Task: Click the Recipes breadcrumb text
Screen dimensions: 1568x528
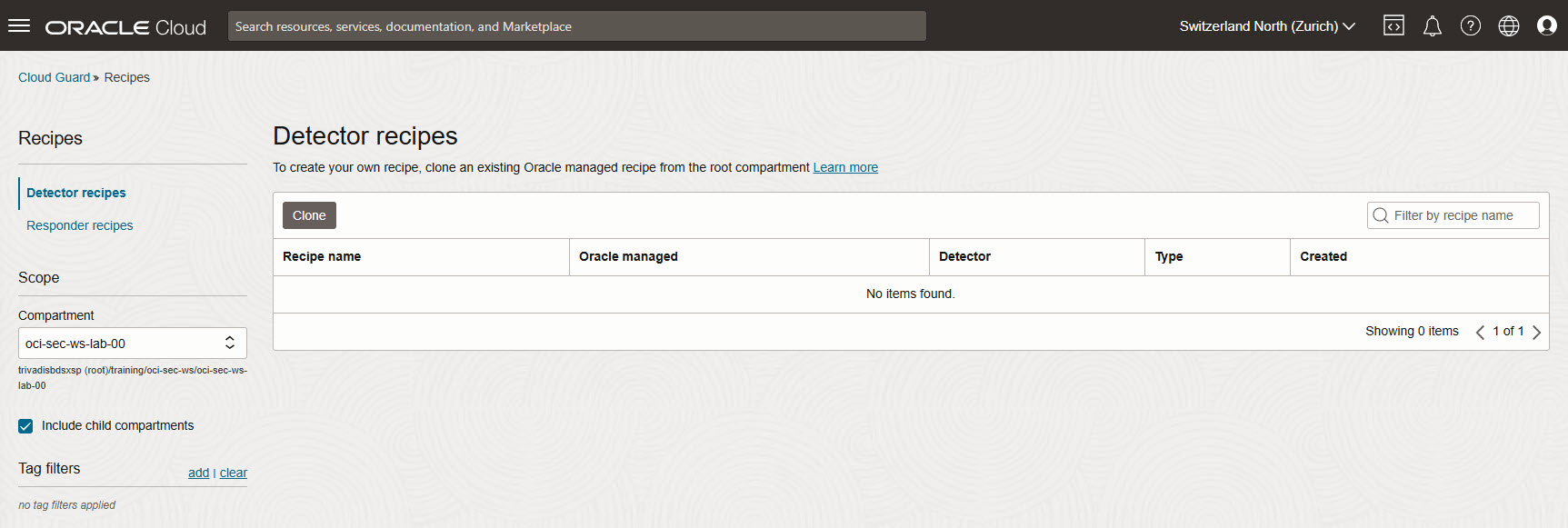Action: pos(127,77)
